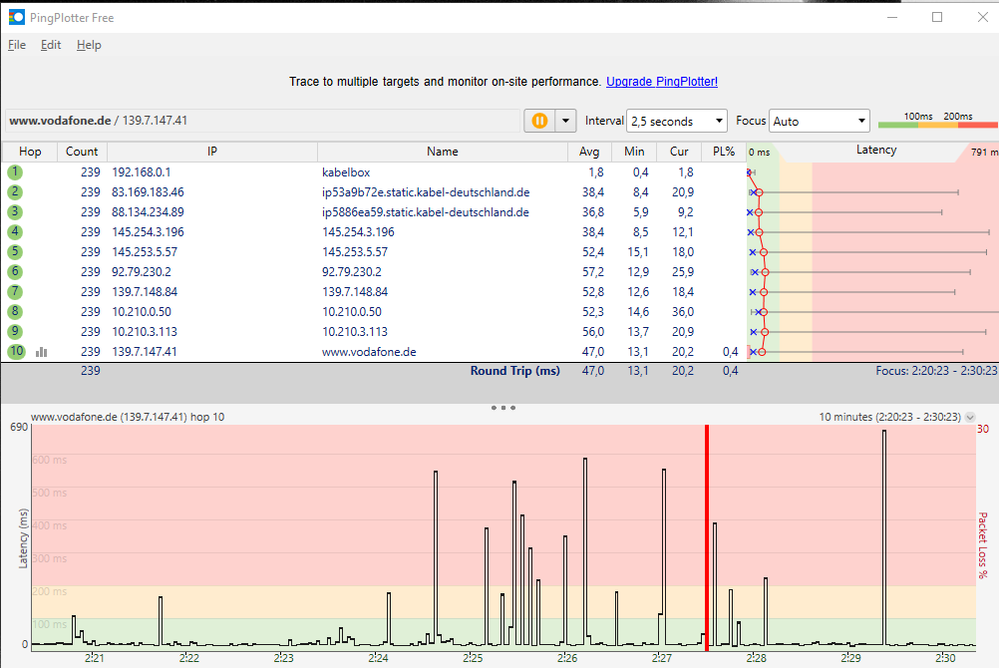The width and height of the screenshot is (999, 668).
Task: Sort by the Count column header
Action: click(x=82, y=151)
